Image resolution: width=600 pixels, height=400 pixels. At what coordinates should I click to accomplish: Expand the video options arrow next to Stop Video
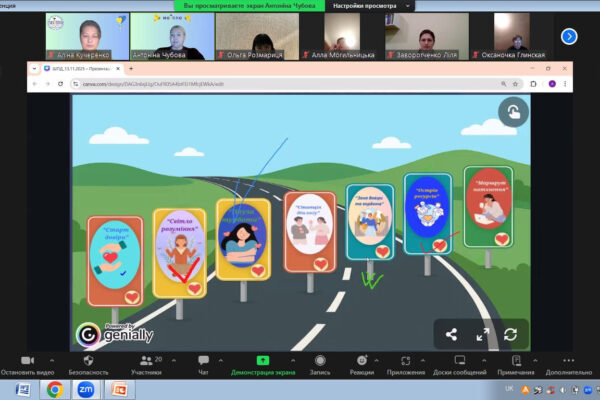click(51, 357)
